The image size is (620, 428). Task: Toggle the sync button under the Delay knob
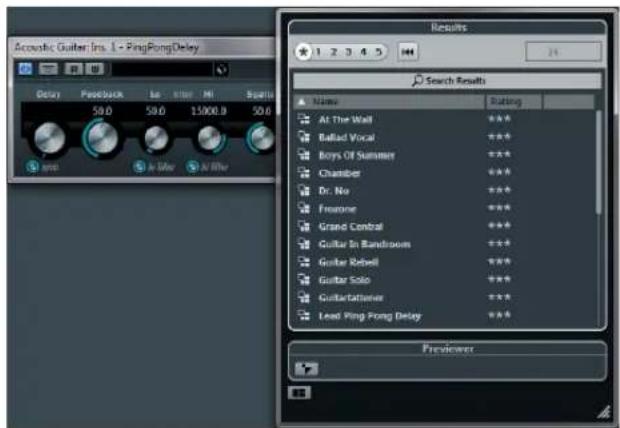[32, 167]
